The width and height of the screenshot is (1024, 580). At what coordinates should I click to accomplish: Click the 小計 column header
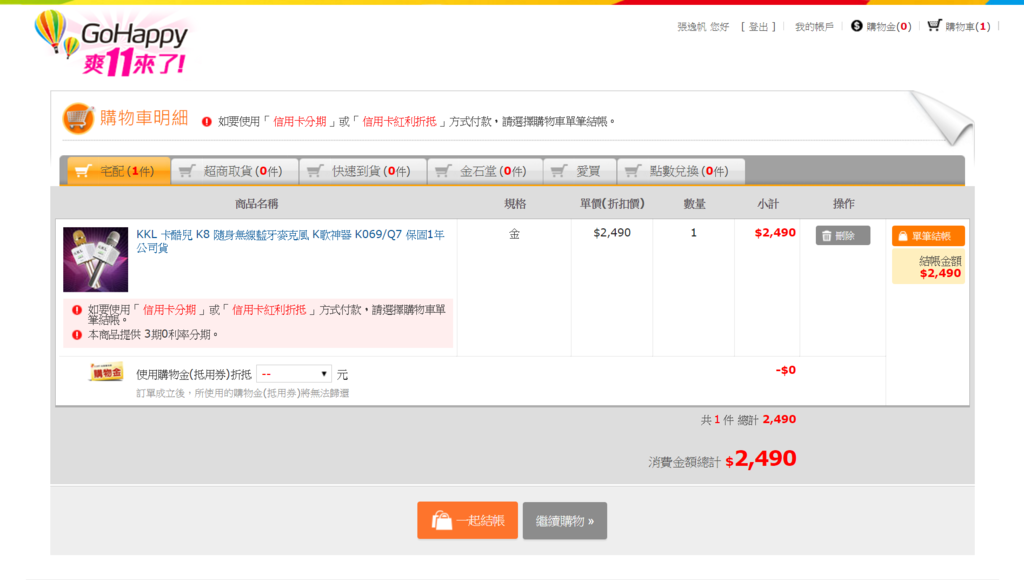point(768,204)
